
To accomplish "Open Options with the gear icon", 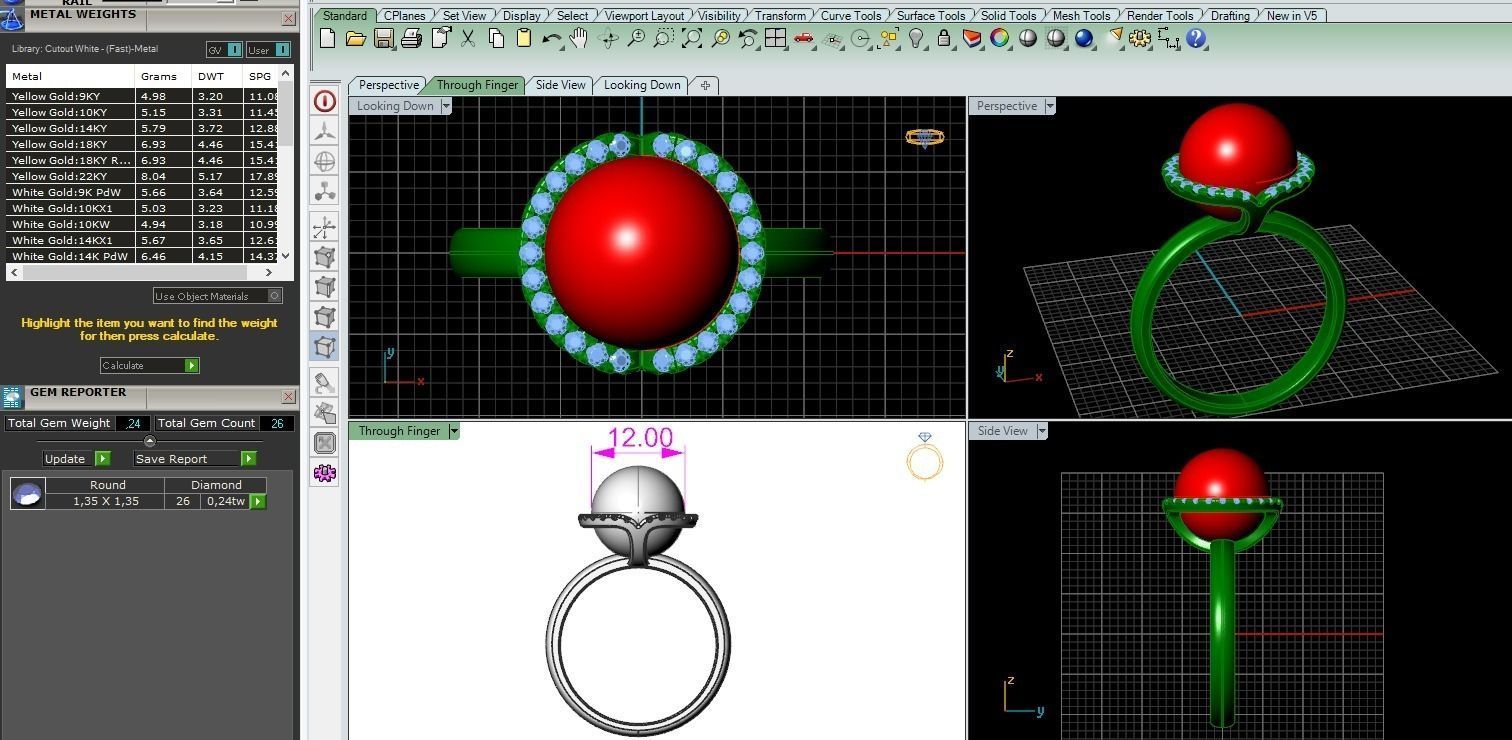I will [x=1140, y=39].
